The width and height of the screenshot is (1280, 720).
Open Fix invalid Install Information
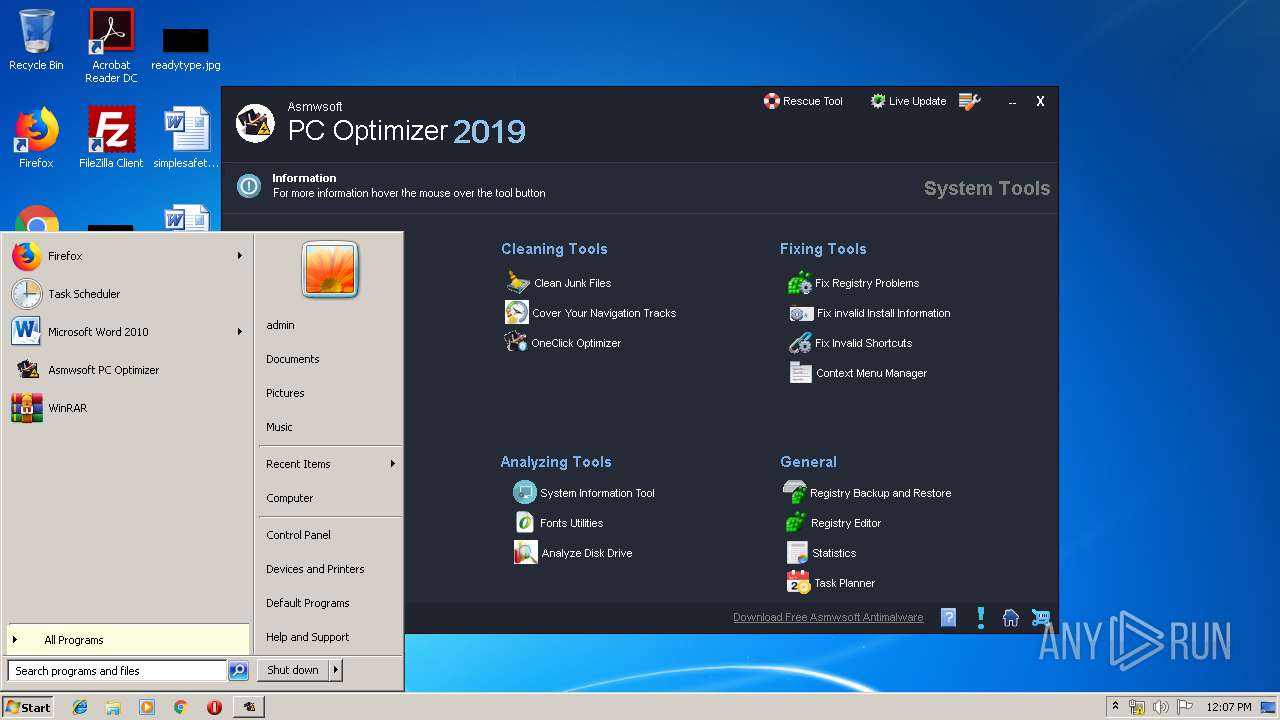click(869, 313)
